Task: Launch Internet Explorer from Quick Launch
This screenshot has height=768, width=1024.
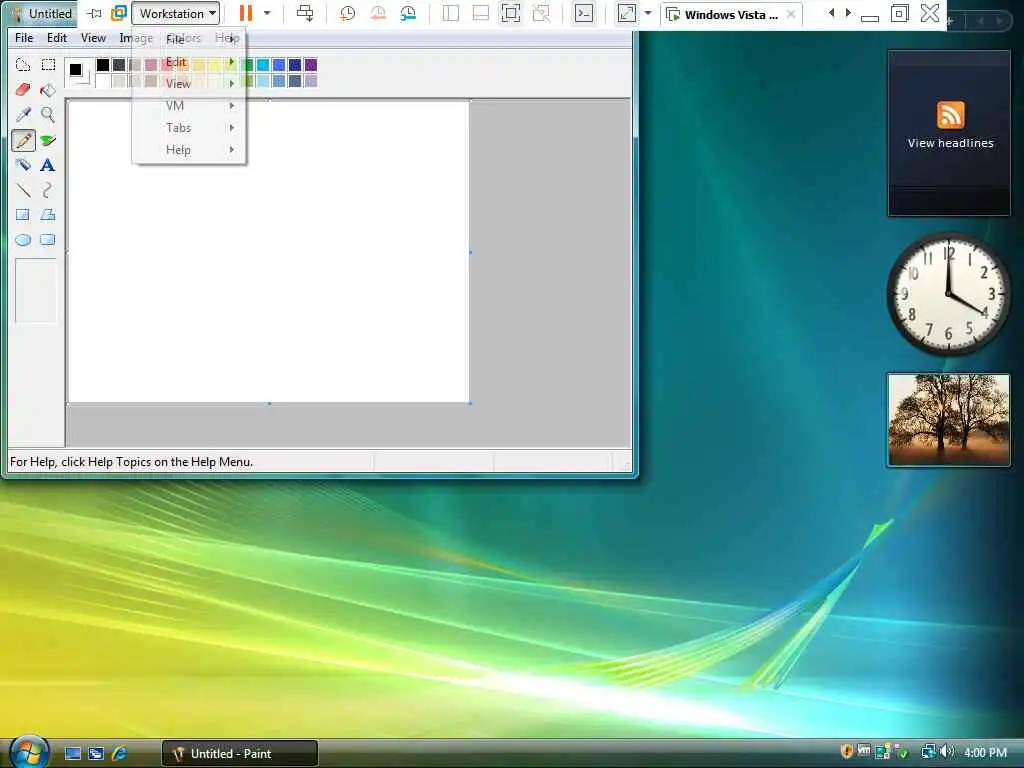Action: coord(120,754)
